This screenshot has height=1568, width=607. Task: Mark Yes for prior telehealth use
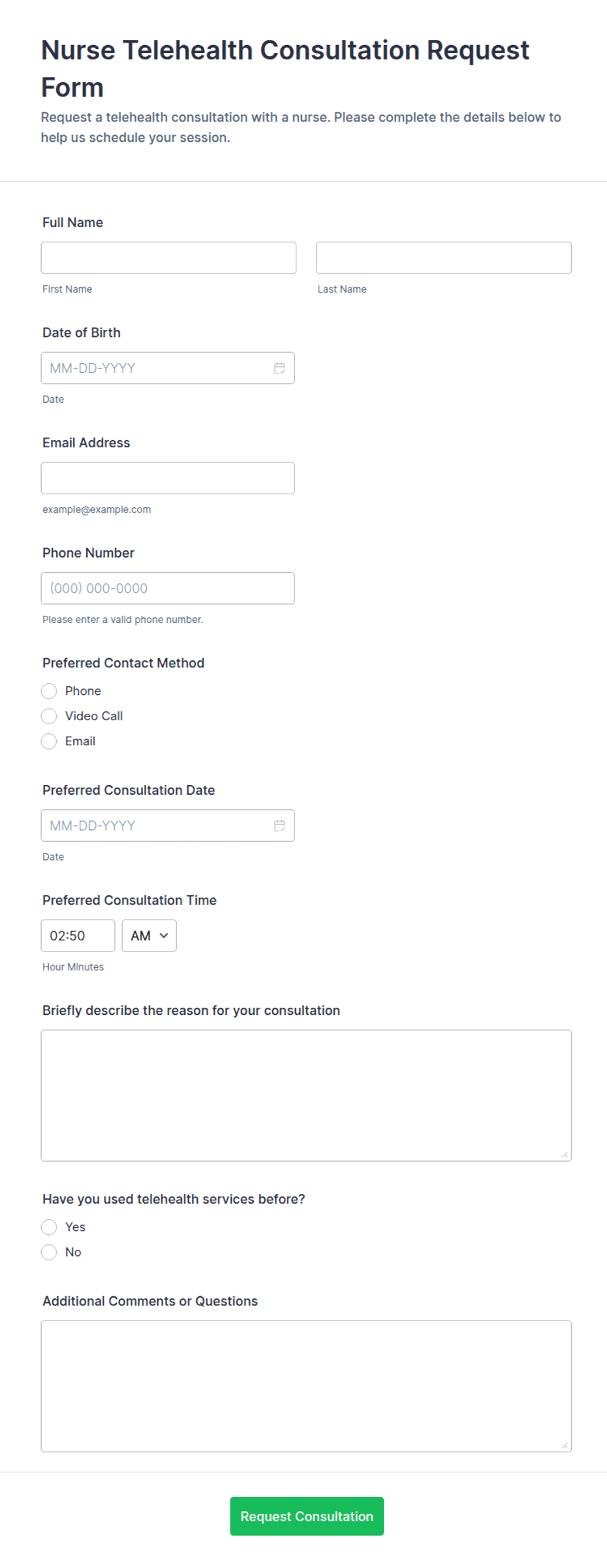pyautogui.click(x=49, y=1227)
